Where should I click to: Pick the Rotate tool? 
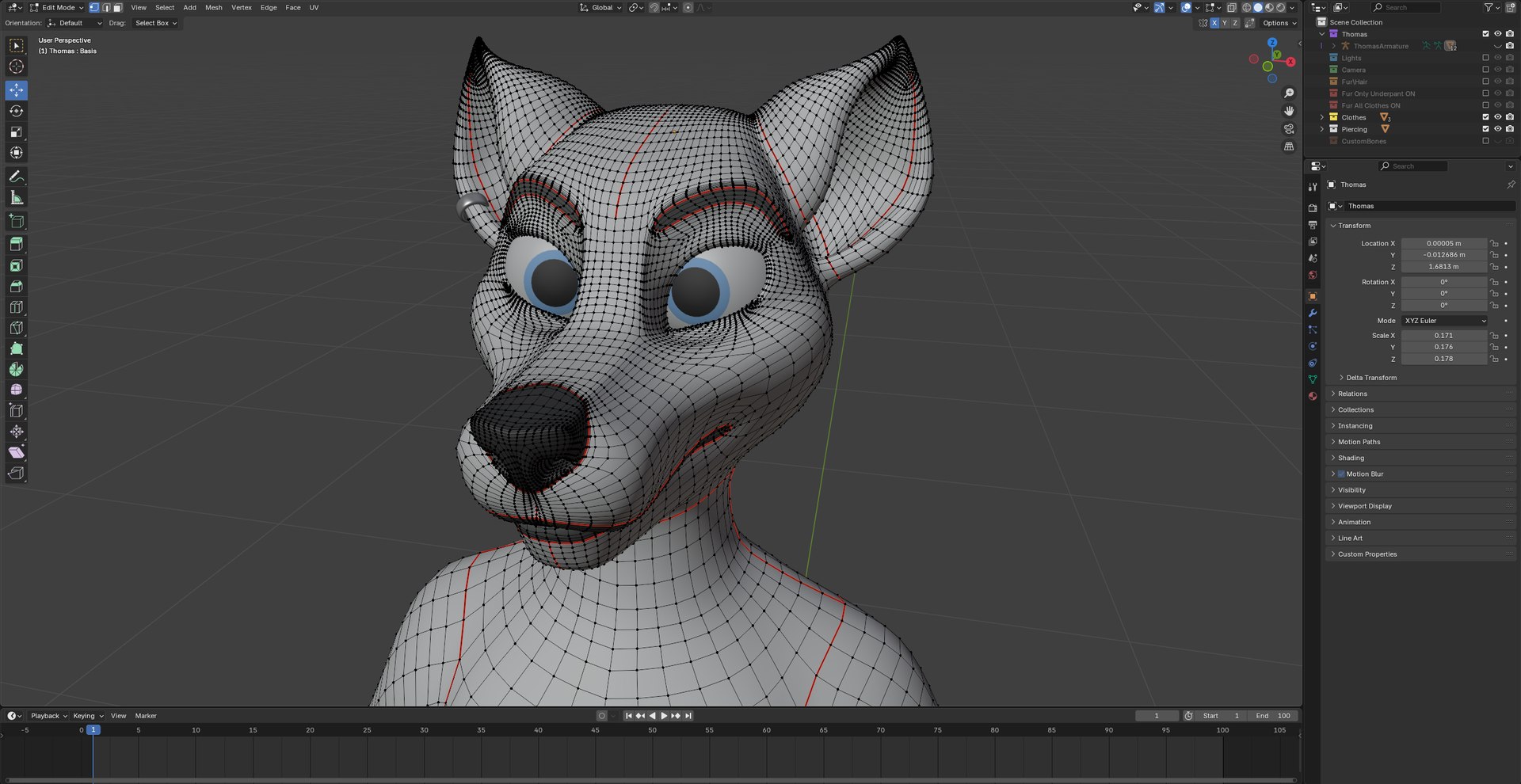[x=17, y=111]
